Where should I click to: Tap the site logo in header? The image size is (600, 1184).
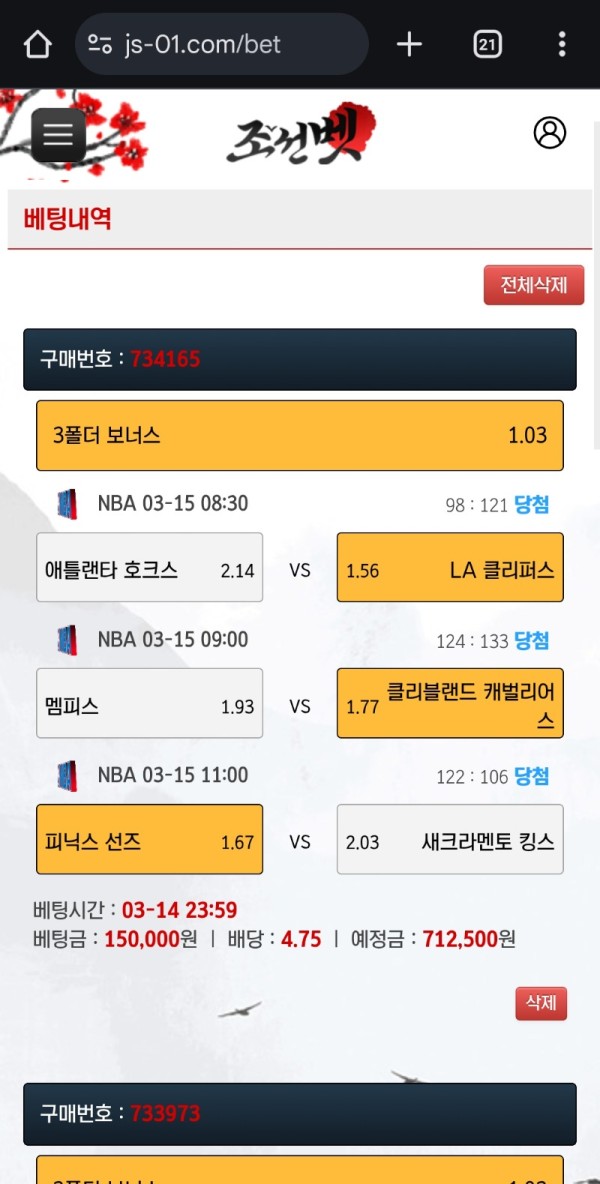pos(300,135)
